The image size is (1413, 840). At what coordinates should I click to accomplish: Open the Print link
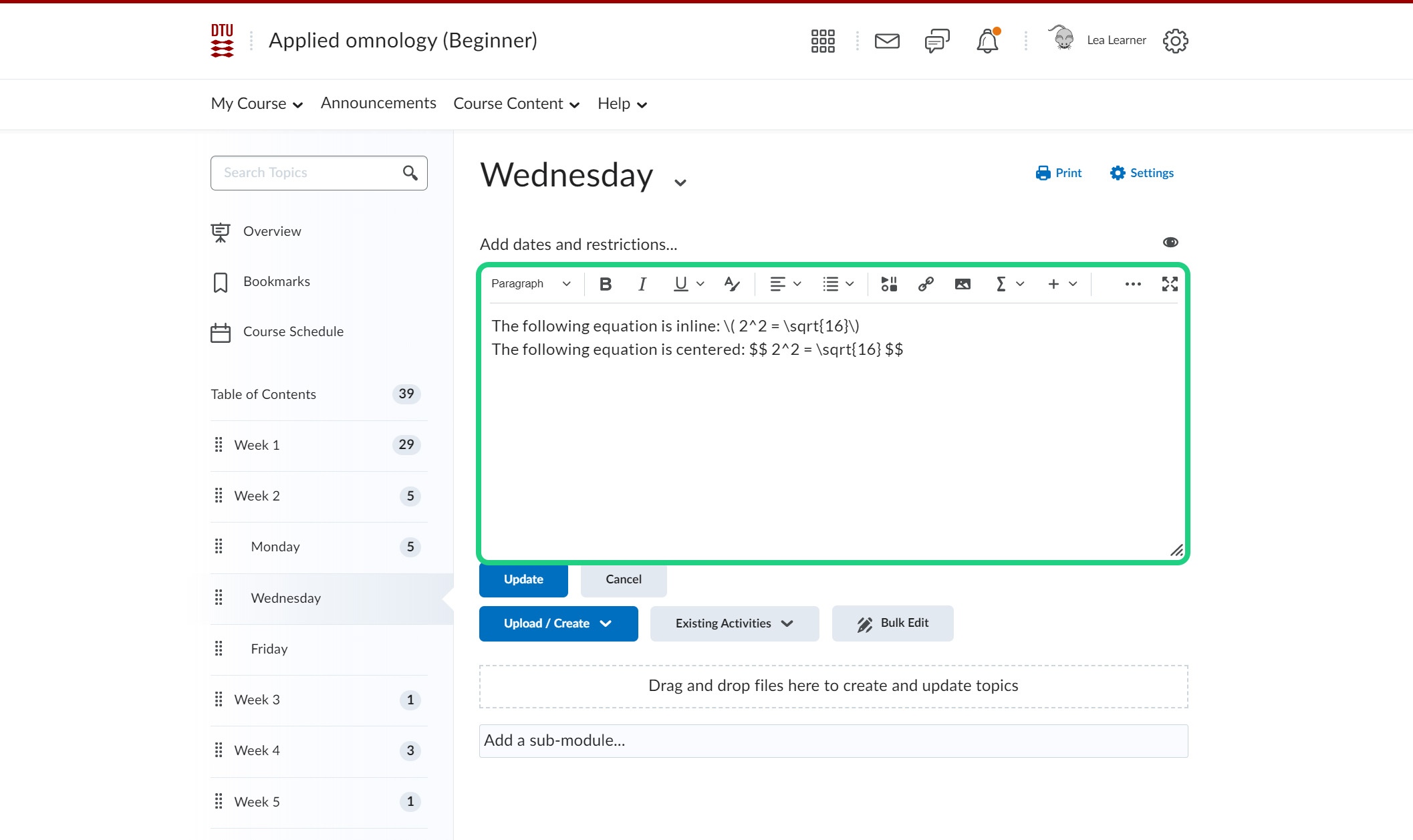(1059, 173)
